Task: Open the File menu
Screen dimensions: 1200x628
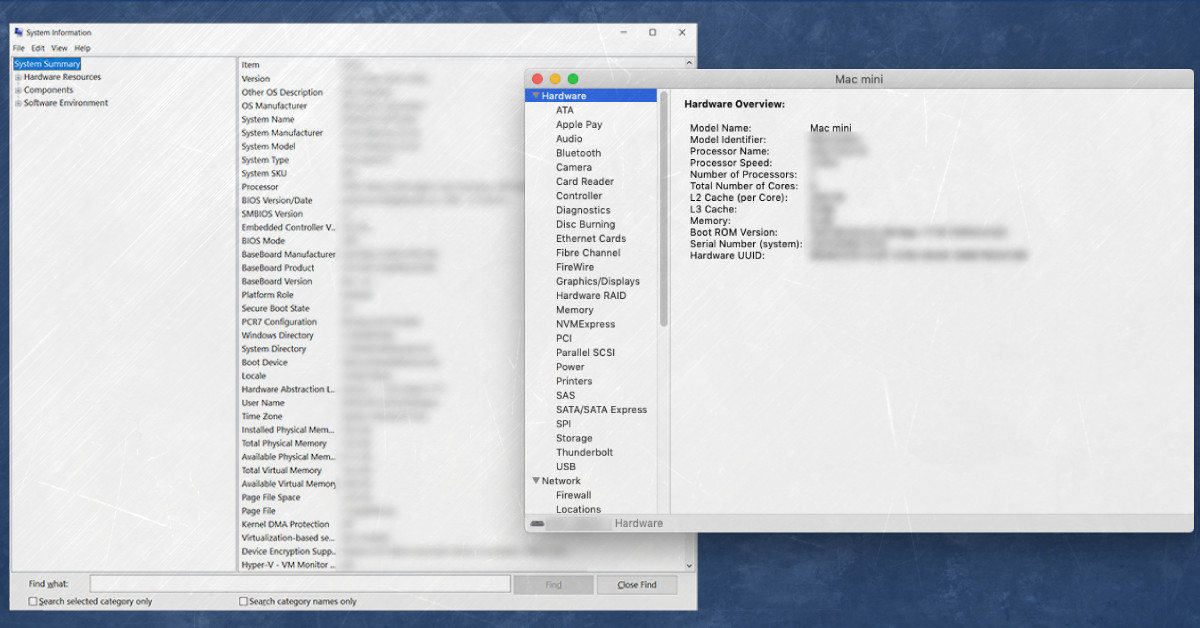Action: point(20,48)
